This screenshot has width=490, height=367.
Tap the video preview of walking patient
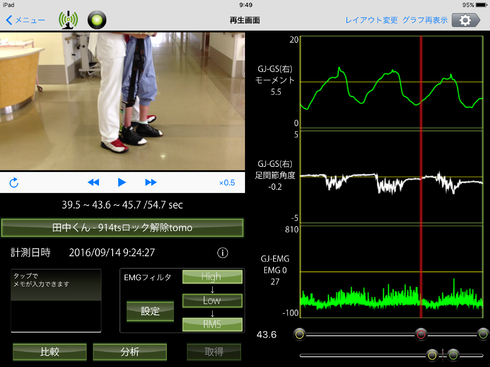tap(122, 101)
